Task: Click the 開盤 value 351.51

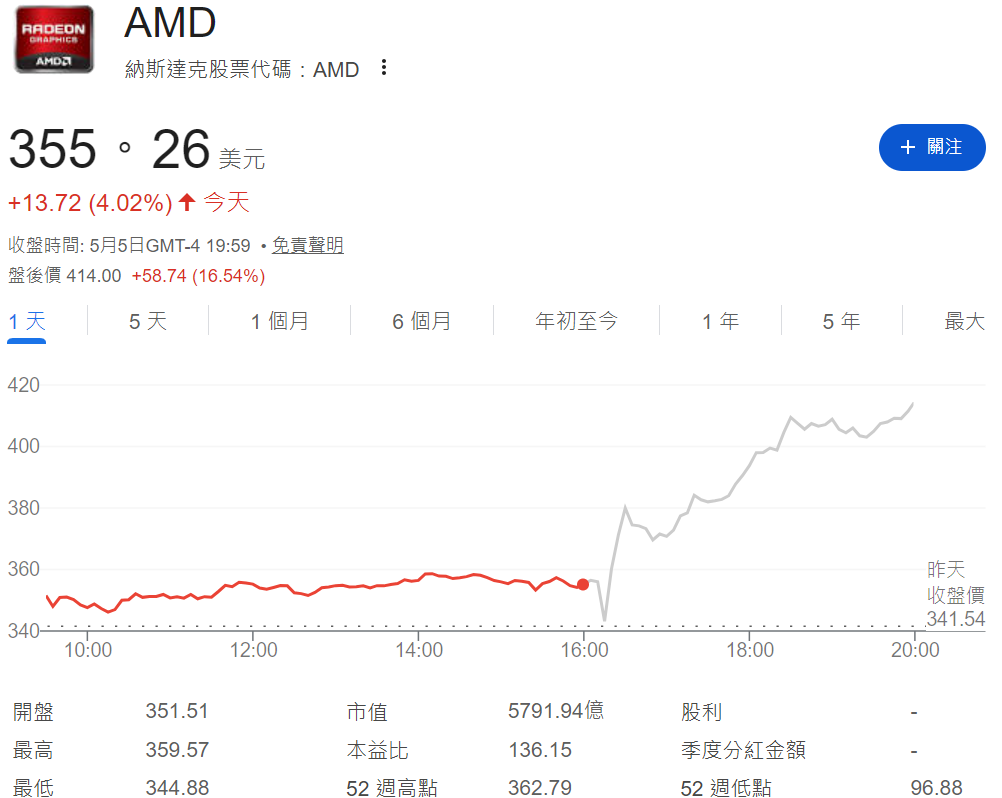Action: pos(177,711)
